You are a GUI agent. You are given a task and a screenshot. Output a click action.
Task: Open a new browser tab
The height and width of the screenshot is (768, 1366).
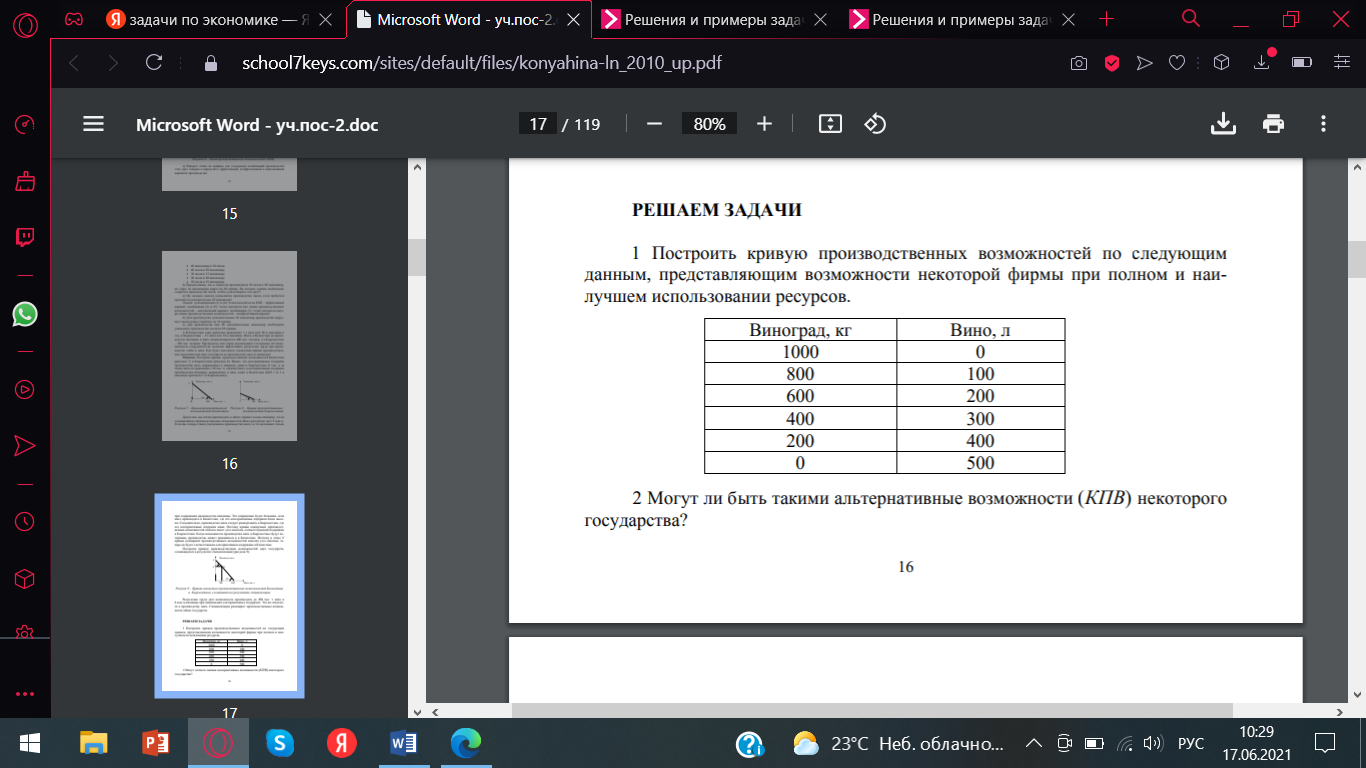[x=1107, y=19]
